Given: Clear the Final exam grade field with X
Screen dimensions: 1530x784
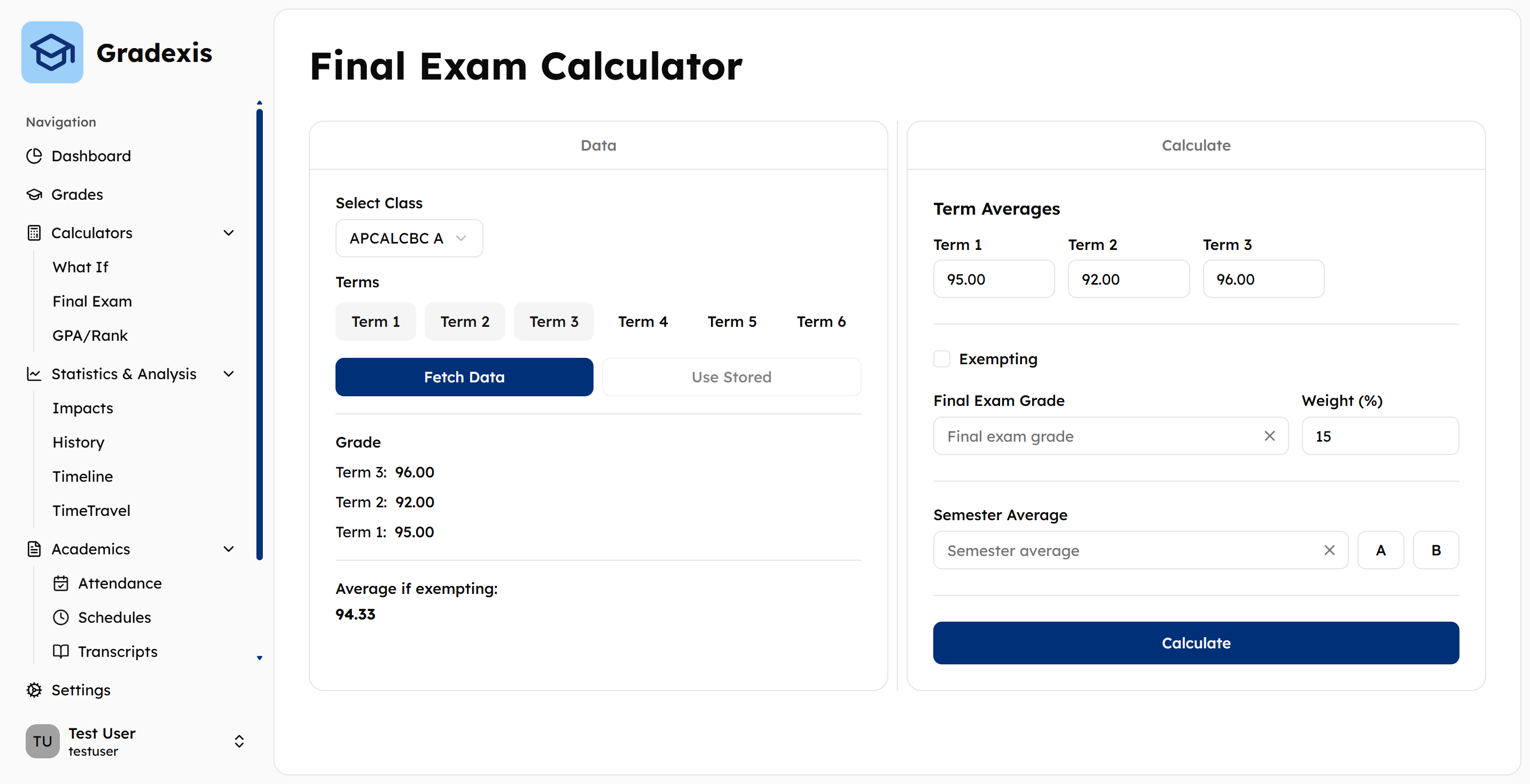Looking at the screenshot, I should 1269,436.
